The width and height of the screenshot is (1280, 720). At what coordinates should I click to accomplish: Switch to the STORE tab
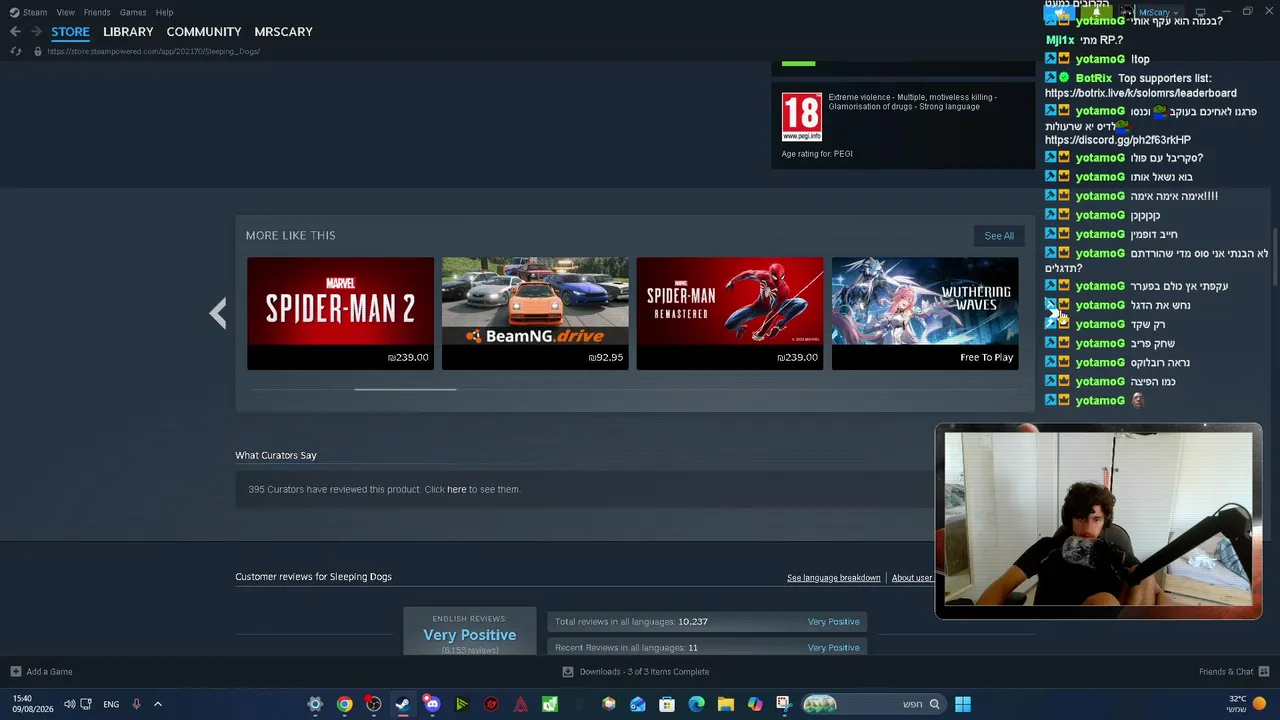tap(70, 32)
